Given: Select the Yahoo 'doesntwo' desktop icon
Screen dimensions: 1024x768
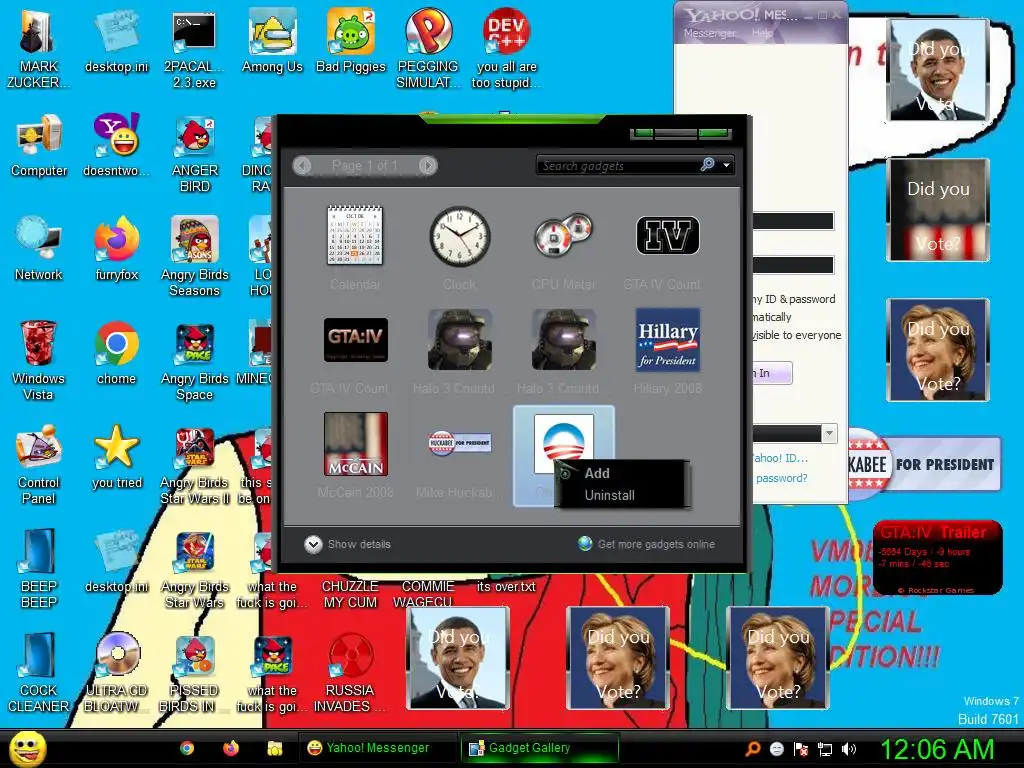Looking at the screenshot, I should tap(116, 146).
